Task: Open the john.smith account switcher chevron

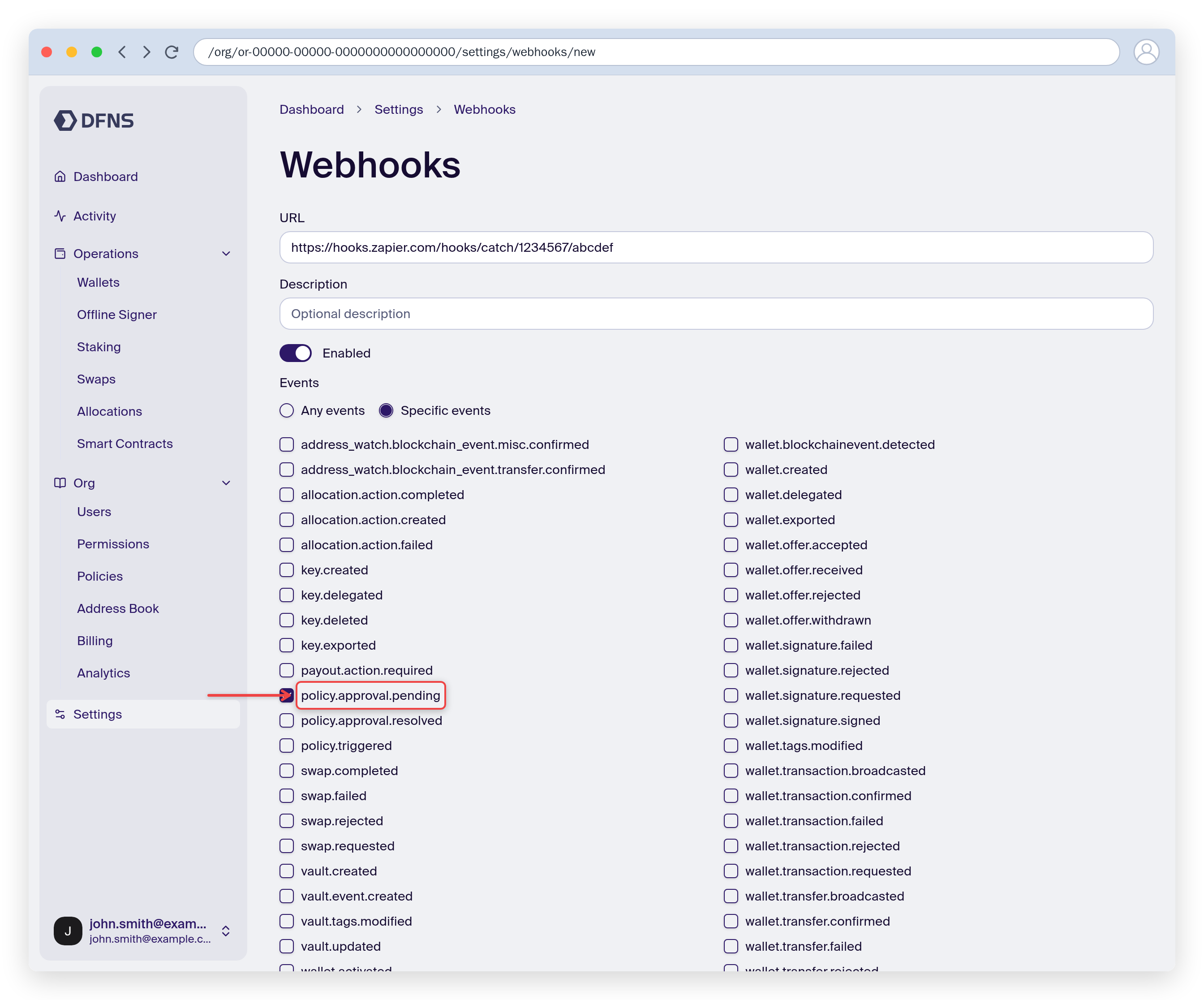Action: 226,931
